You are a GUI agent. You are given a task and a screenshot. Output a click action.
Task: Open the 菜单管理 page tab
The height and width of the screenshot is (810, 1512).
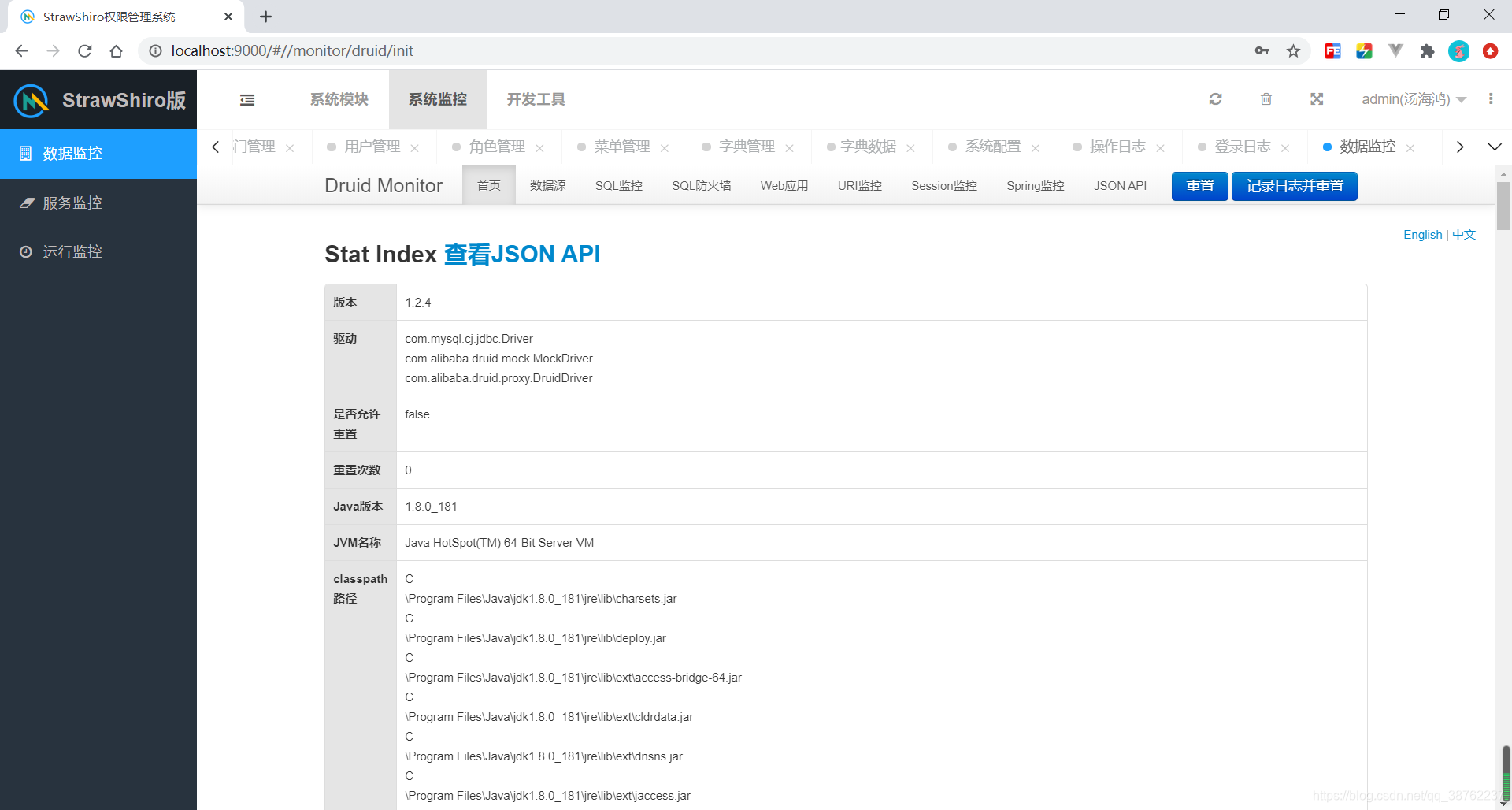[x=622, y=147]
